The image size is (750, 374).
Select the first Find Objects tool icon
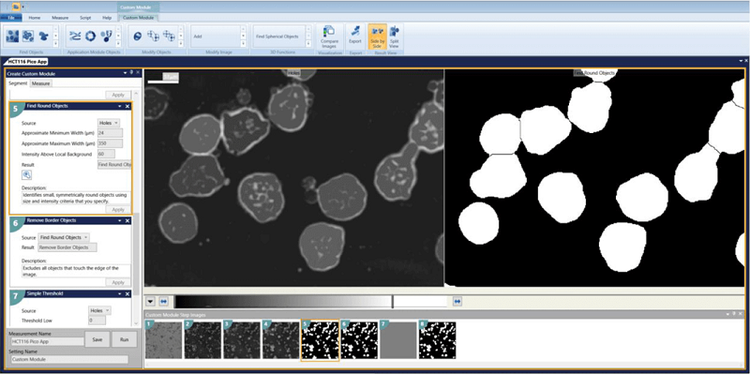point(13,36)
